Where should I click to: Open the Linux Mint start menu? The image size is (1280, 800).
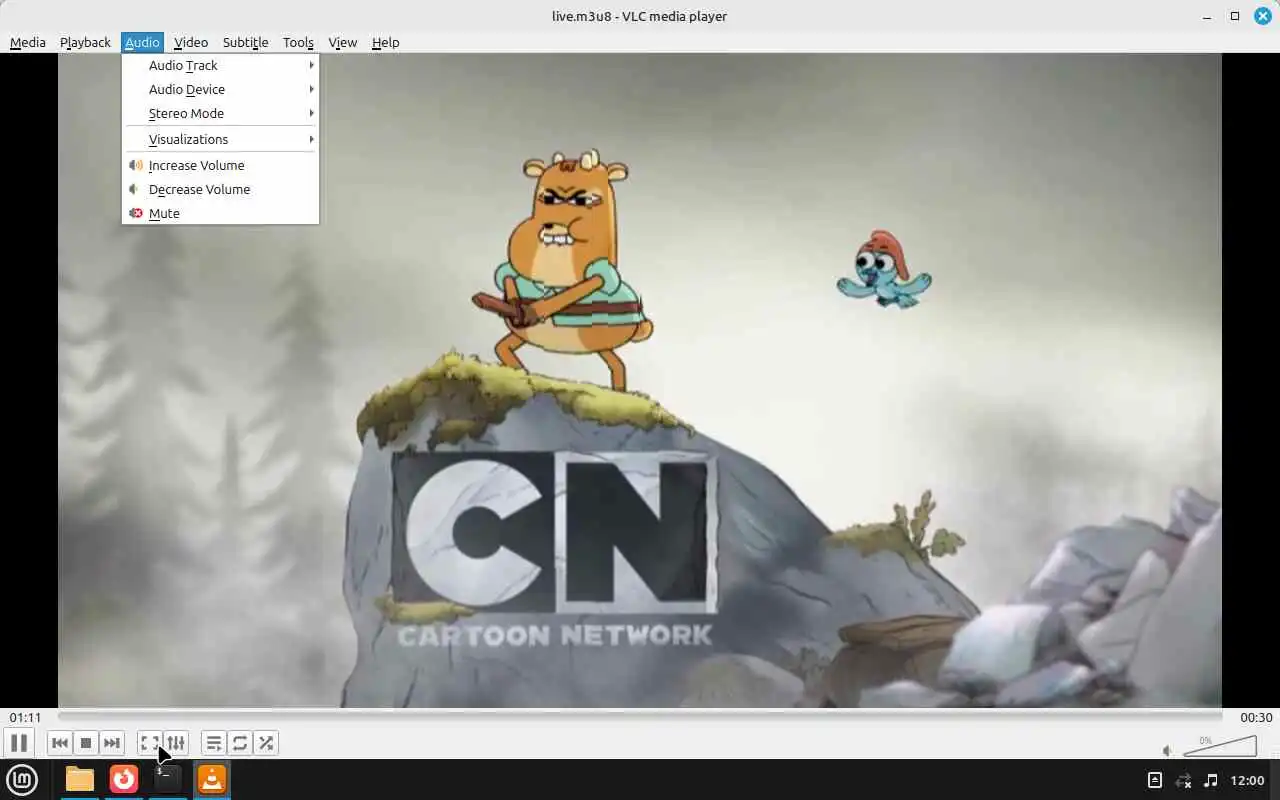click(x=22, y=779)
